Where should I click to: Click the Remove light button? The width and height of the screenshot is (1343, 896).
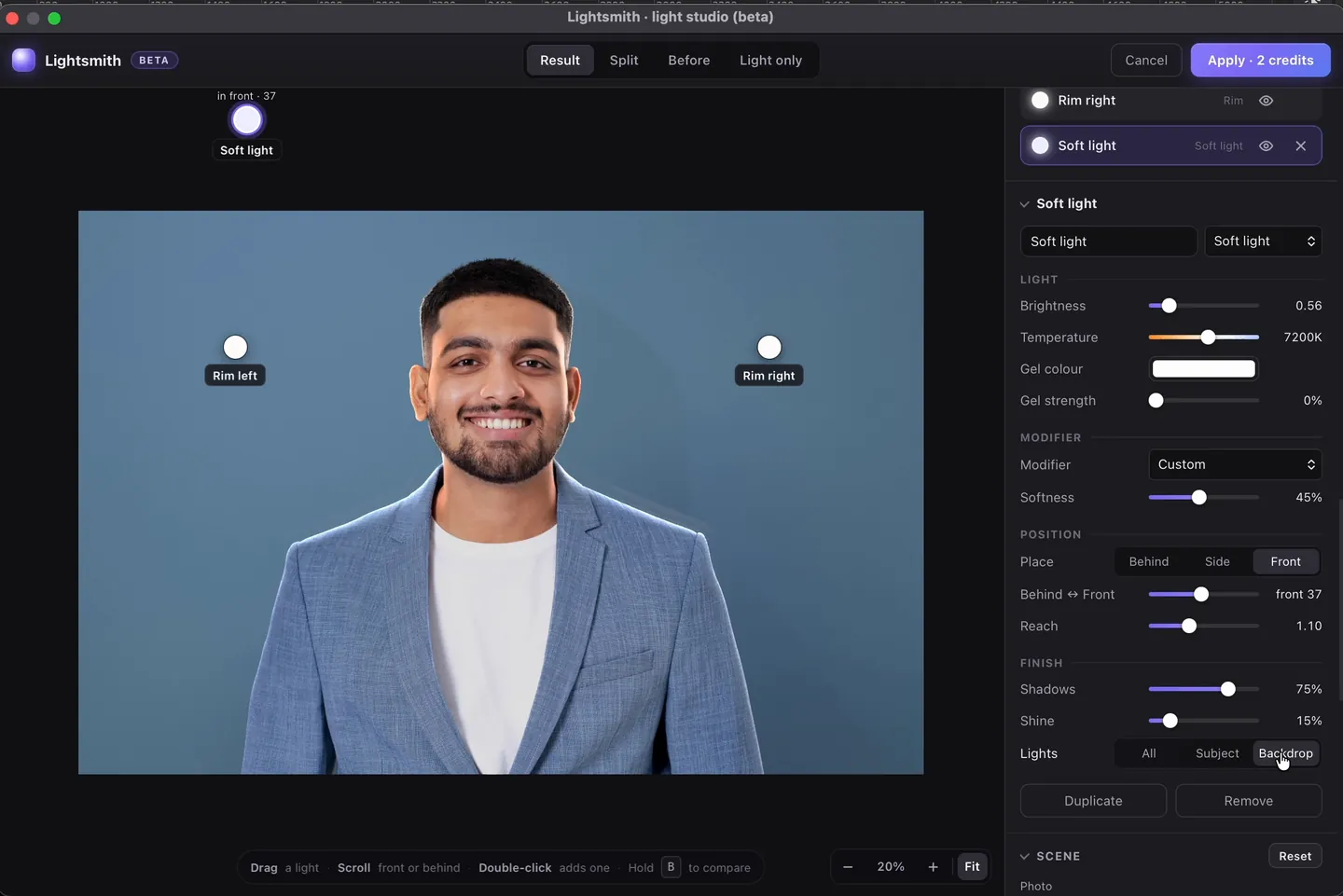pos(1249,801)
